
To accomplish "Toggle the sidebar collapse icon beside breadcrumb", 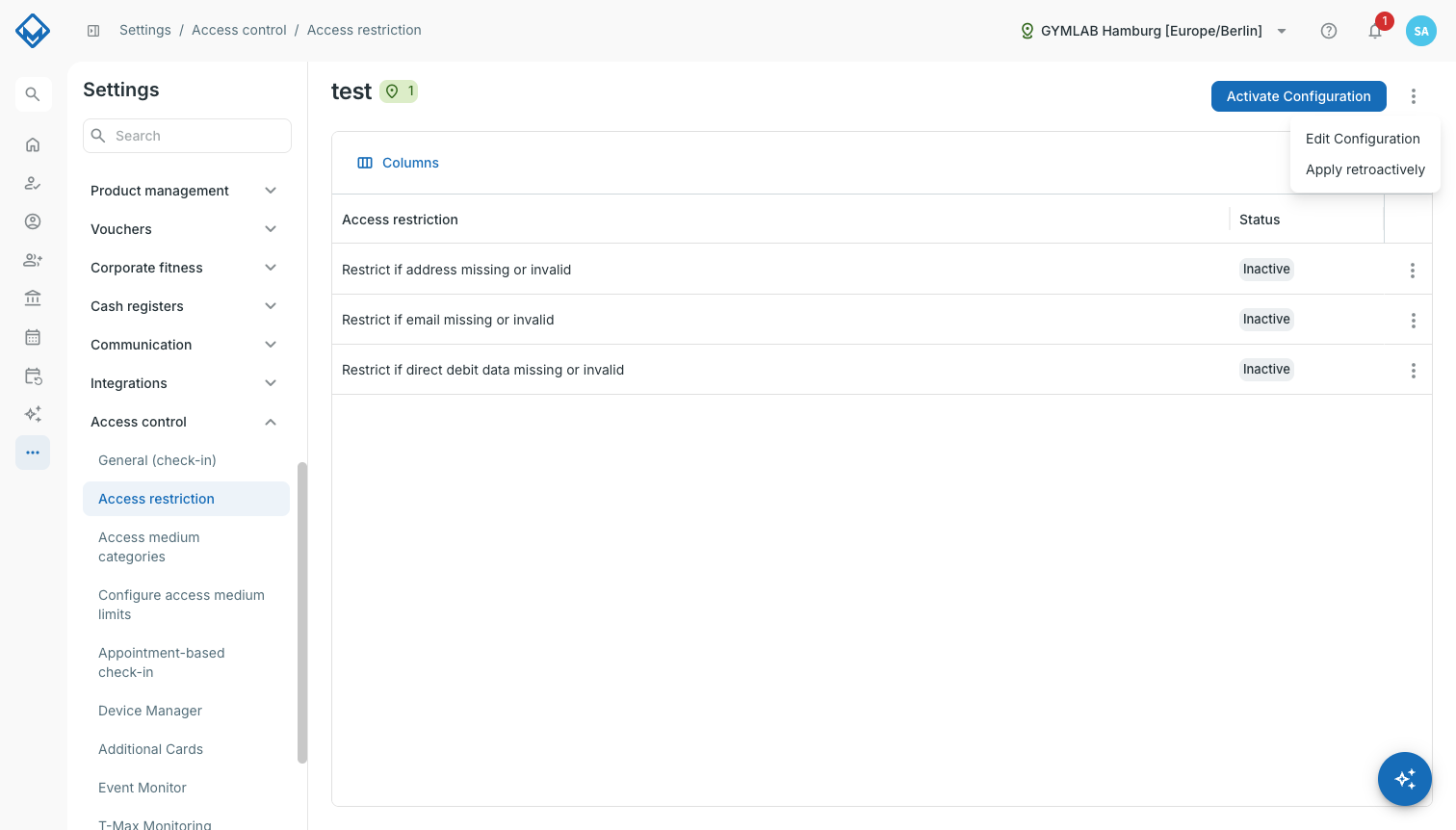I will (x=93, y=31).
